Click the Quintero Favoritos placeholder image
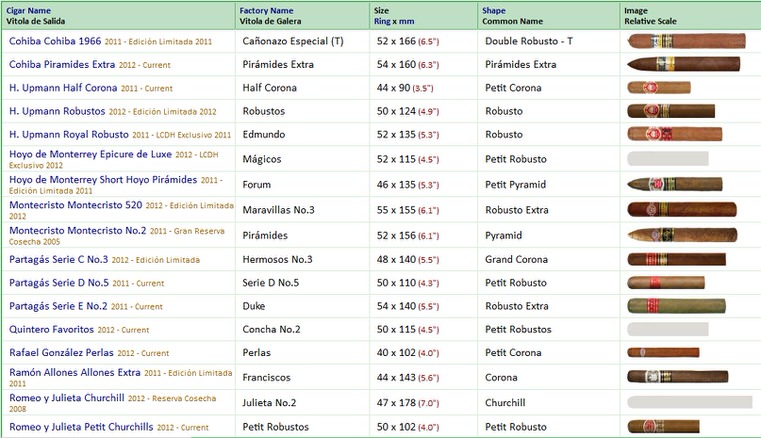761x438 pixels. pos(668,329)
